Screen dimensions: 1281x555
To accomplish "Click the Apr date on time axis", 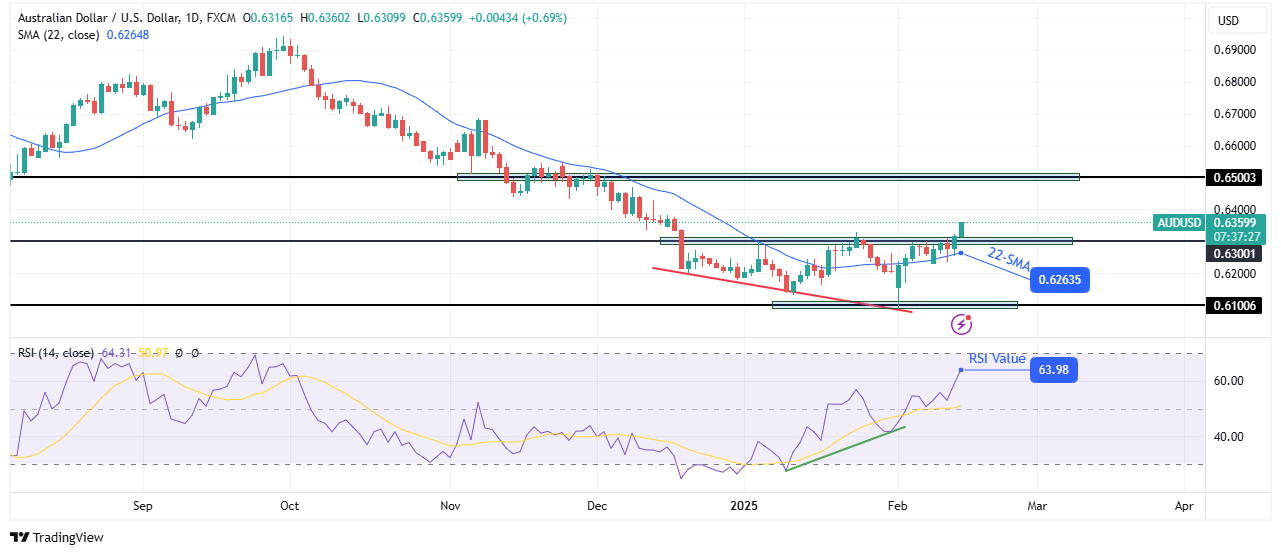I will tap(1185, 506).
